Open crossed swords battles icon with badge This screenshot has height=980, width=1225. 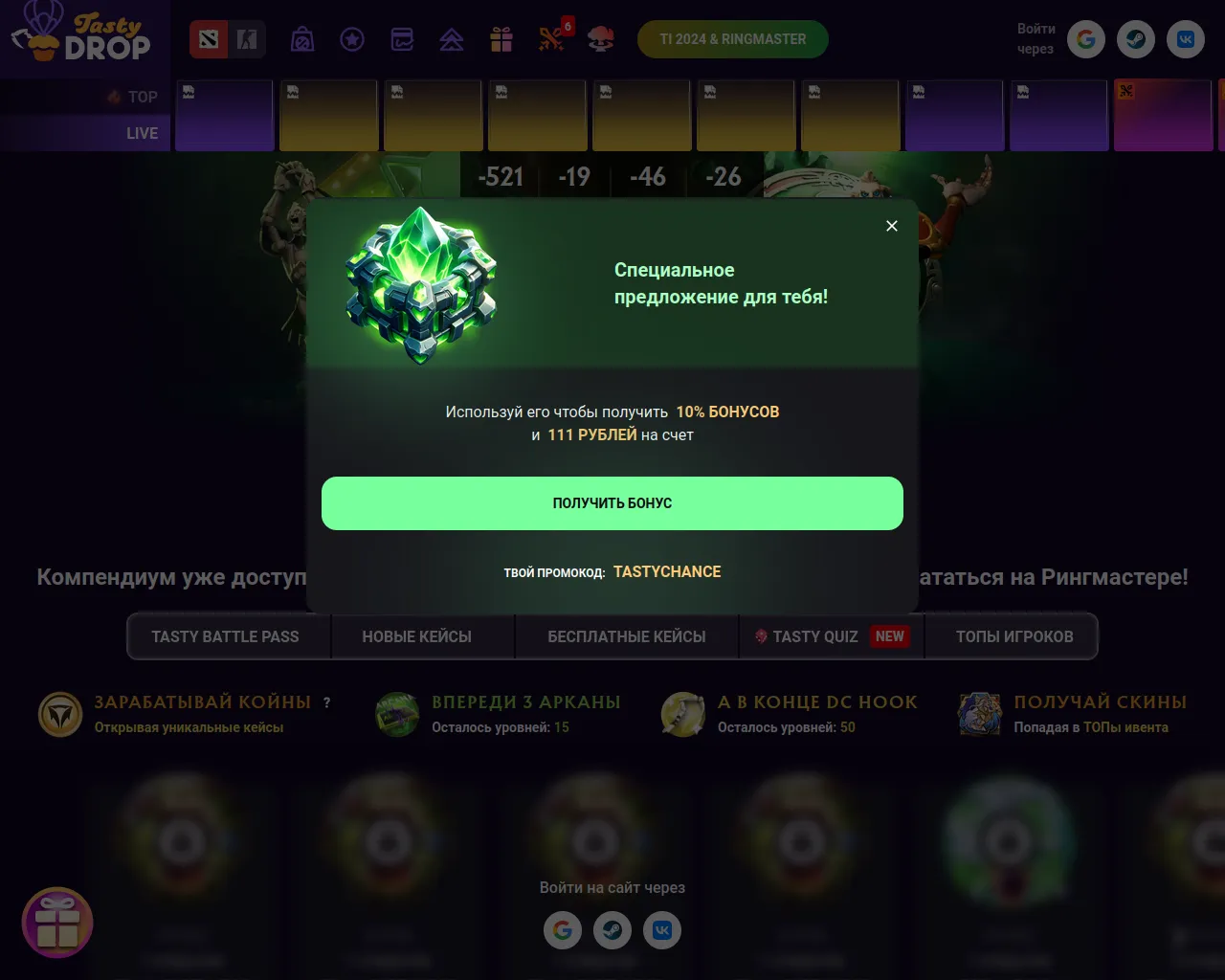pos(554,37)
